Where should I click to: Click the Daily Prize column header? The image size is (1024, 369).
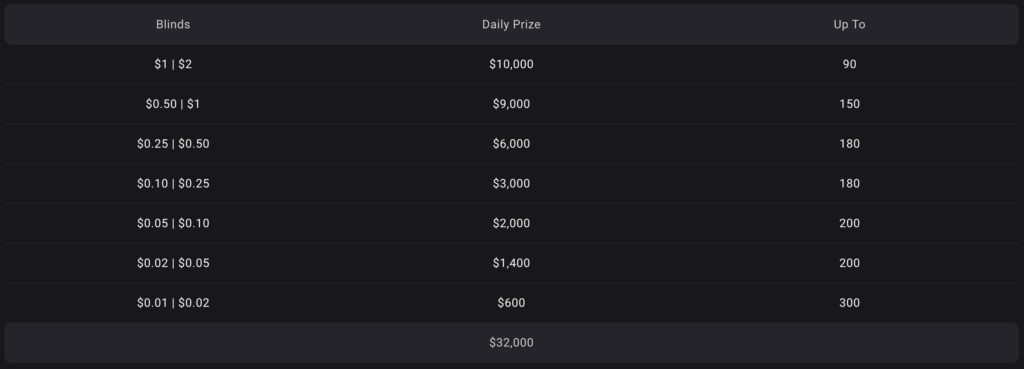tap(511, 24)
